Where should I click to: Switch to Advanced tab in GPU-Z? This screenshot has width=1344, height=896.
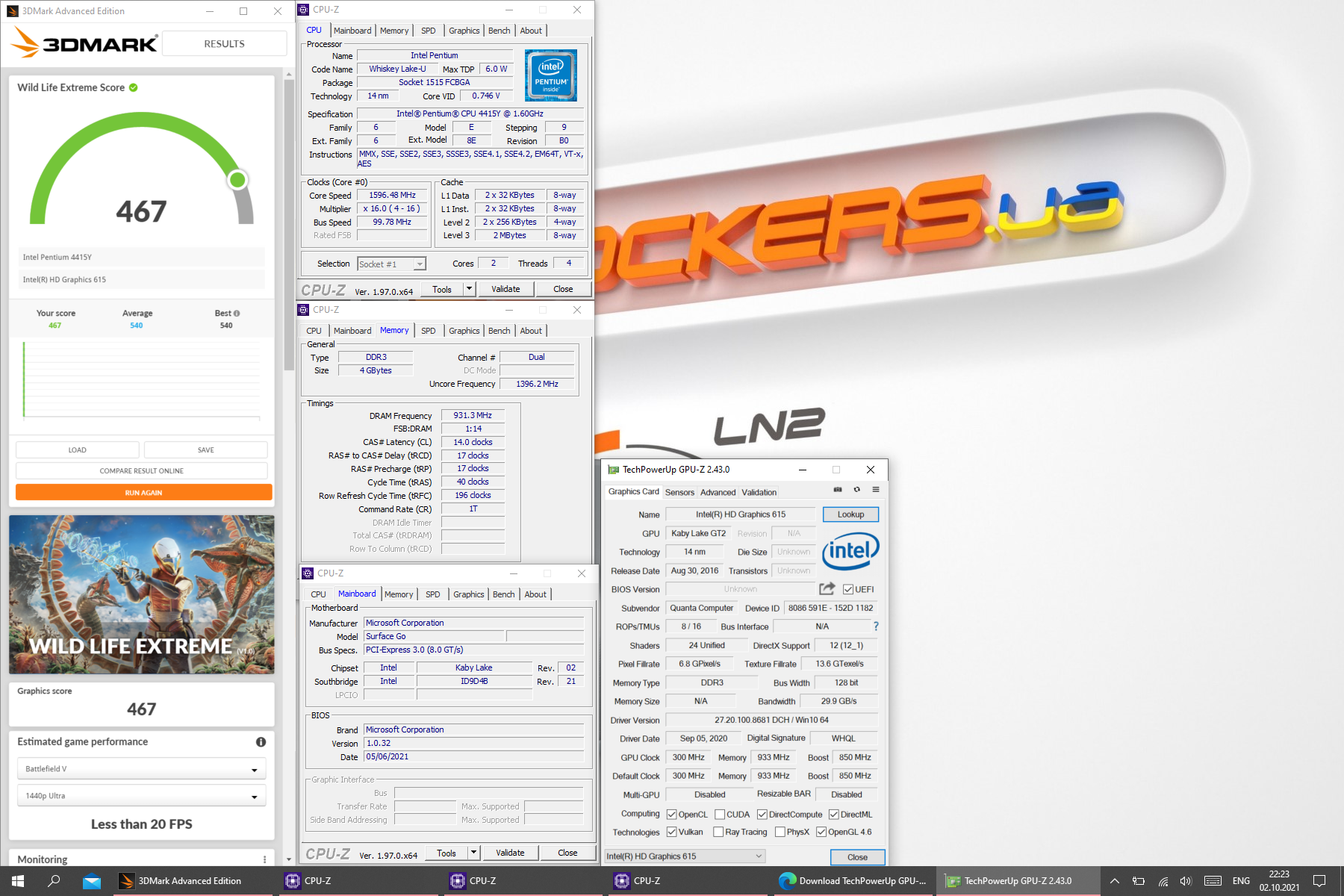(718, 492)
